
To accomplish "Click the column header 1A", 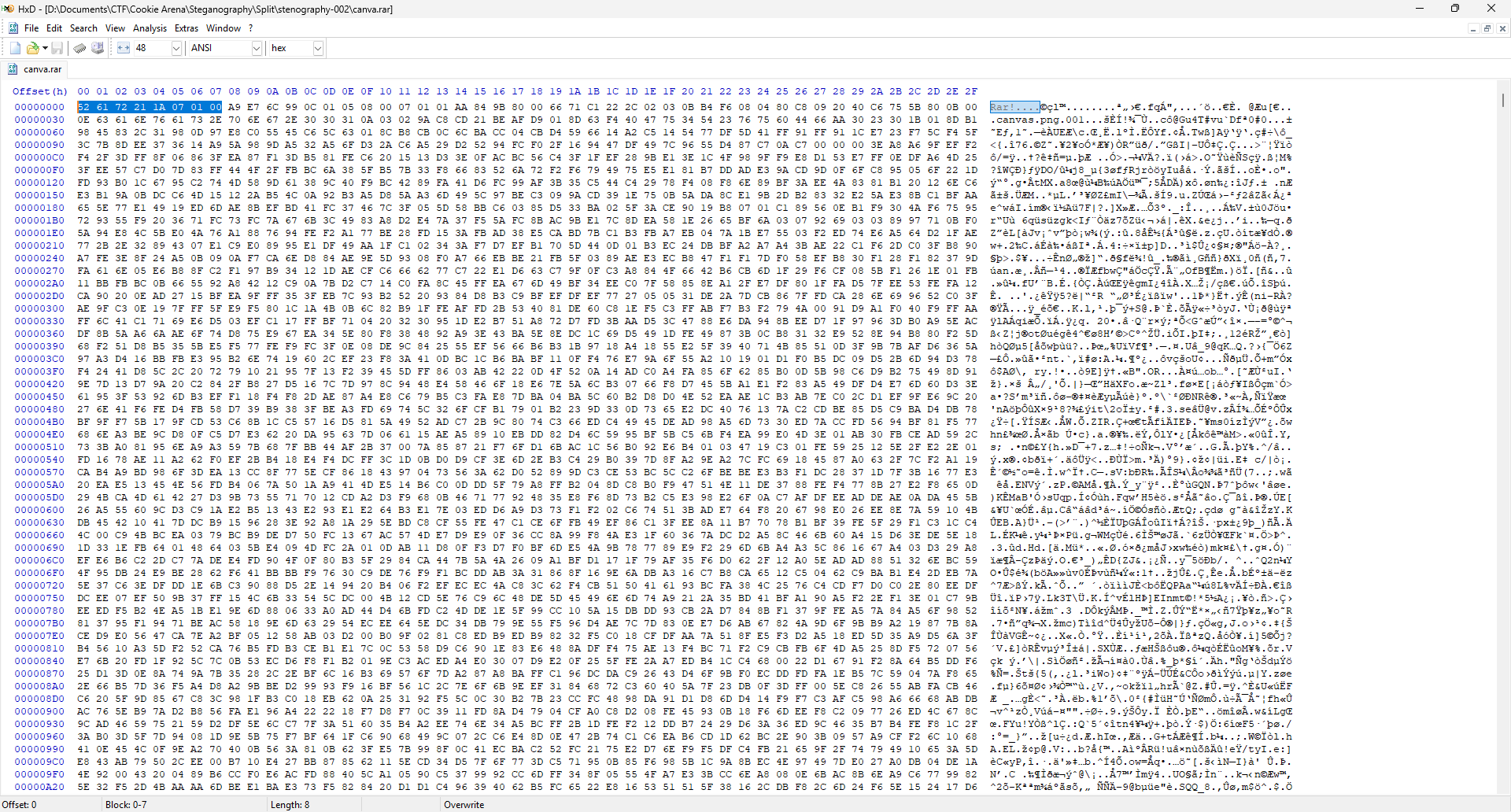I will (574, 91).
